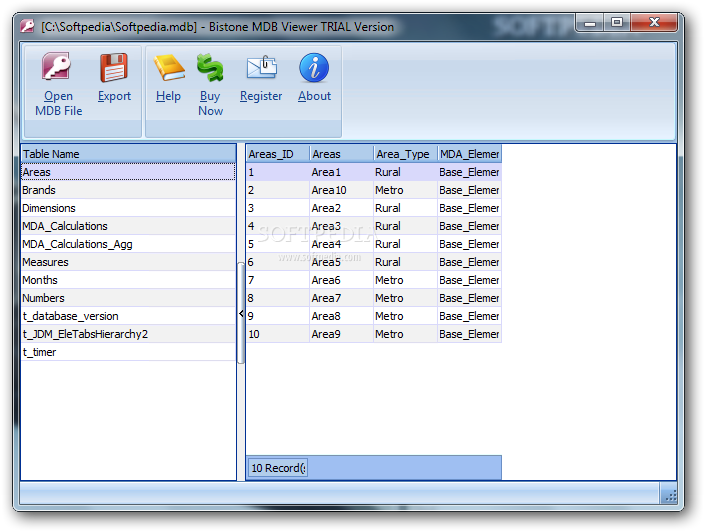The height and width of the screenshot is (532, 705).
Task: Click the 'Area2' cell
Action: [341, 208]
